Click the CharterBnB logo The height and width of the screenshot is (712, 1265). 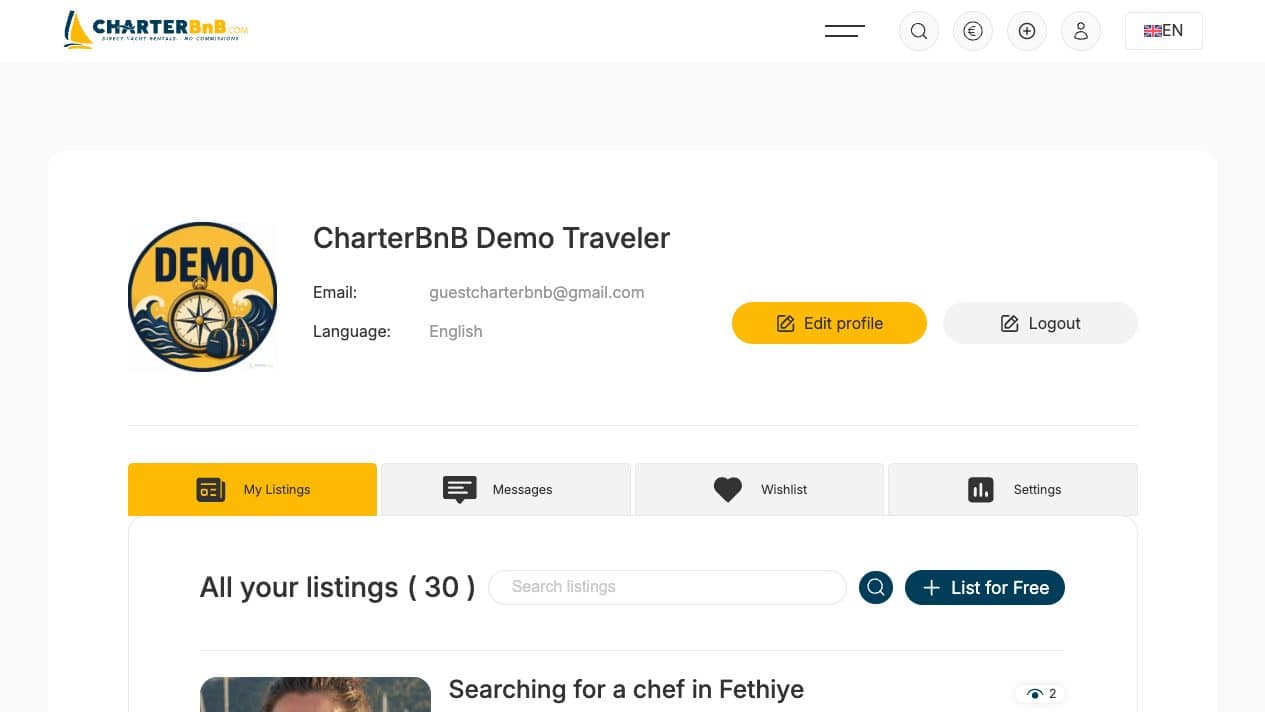click(155, 30)
